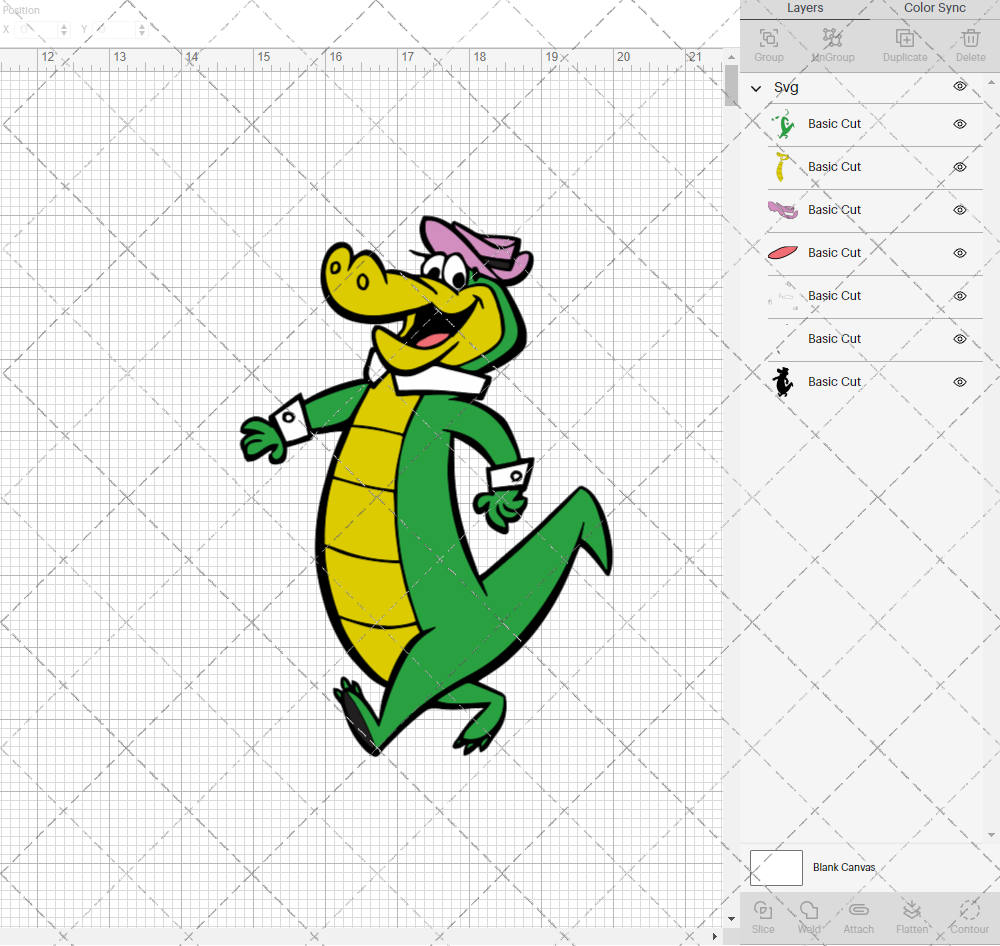Click the Contour icon
The width and height of the screenshot is (1000, 946).
tap(969, 910)
